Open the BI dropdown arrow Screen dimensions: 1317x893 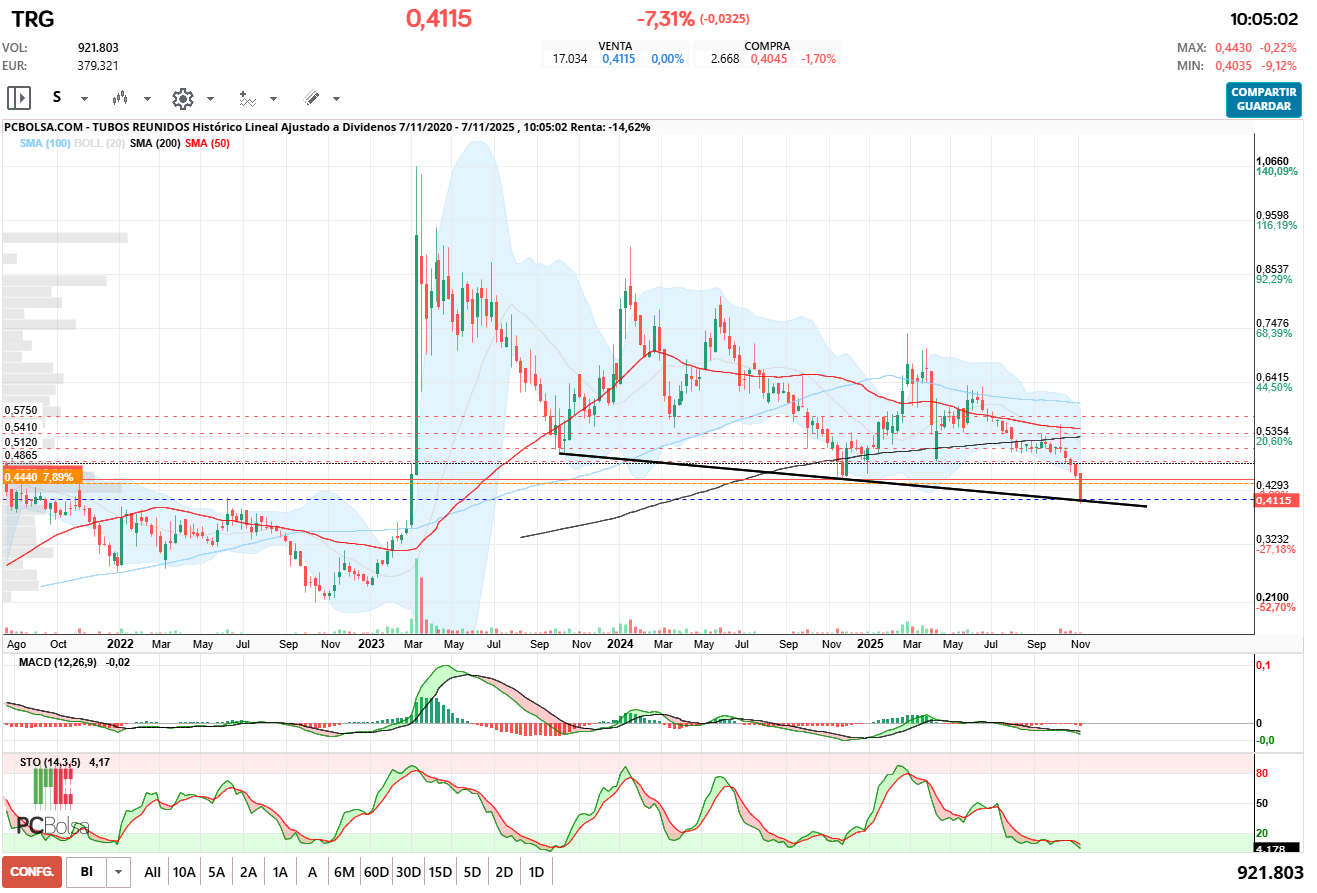[x=120, y=872]
